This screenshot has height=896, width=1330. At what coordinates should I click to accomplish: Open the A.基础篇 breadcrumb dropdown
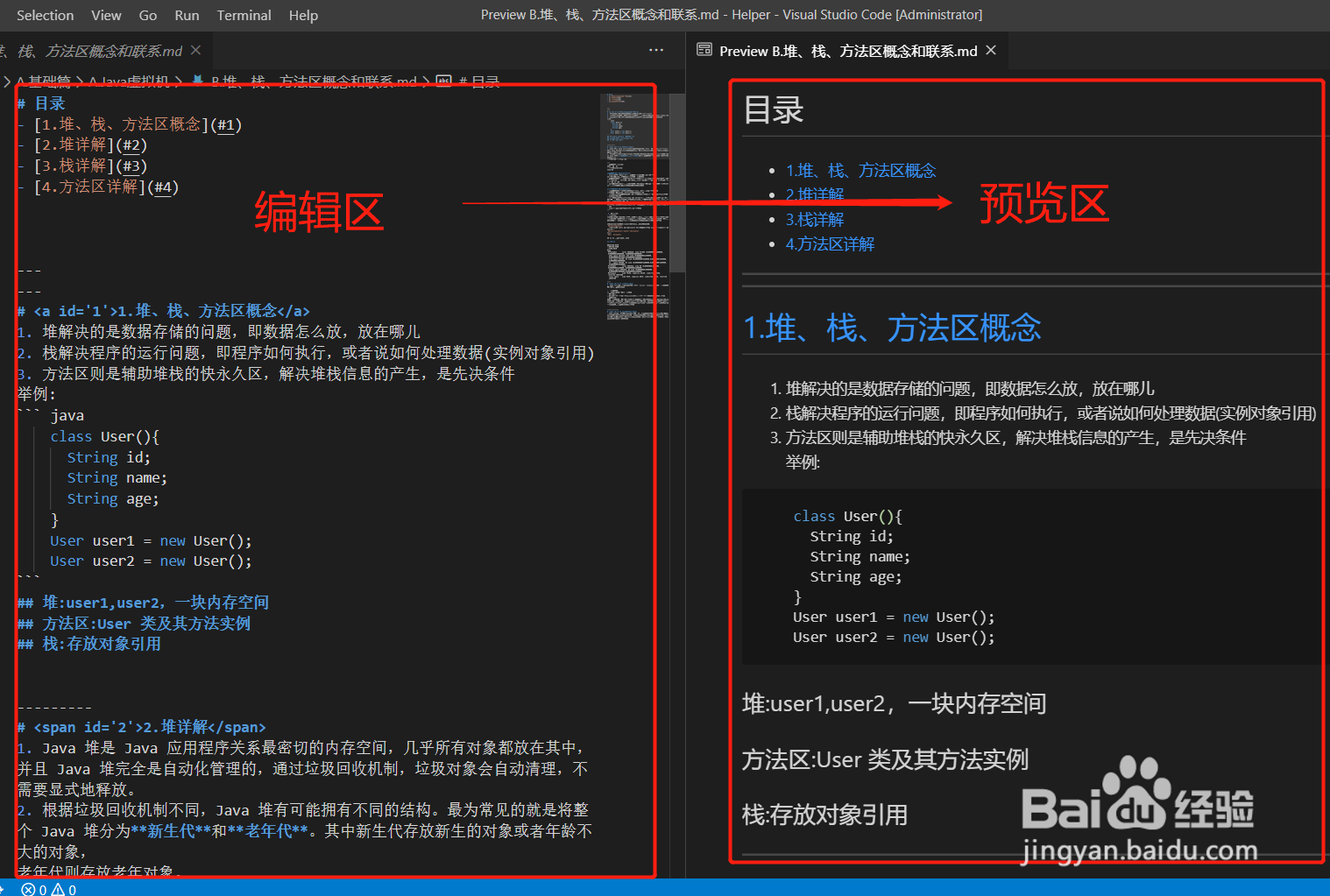43,81
